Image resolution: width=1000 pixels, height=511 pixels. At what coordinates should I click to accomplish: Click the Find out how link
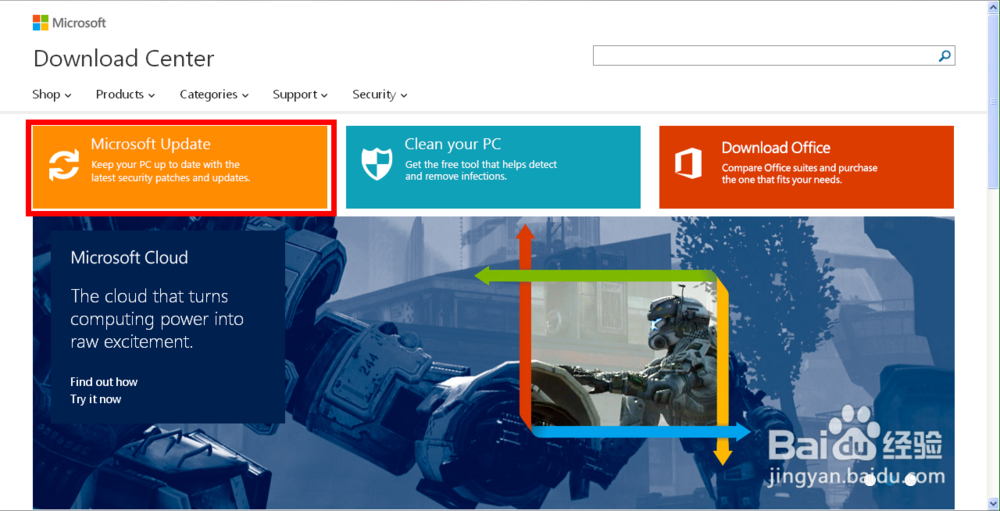pyautogui.click(x=104, y=382)
